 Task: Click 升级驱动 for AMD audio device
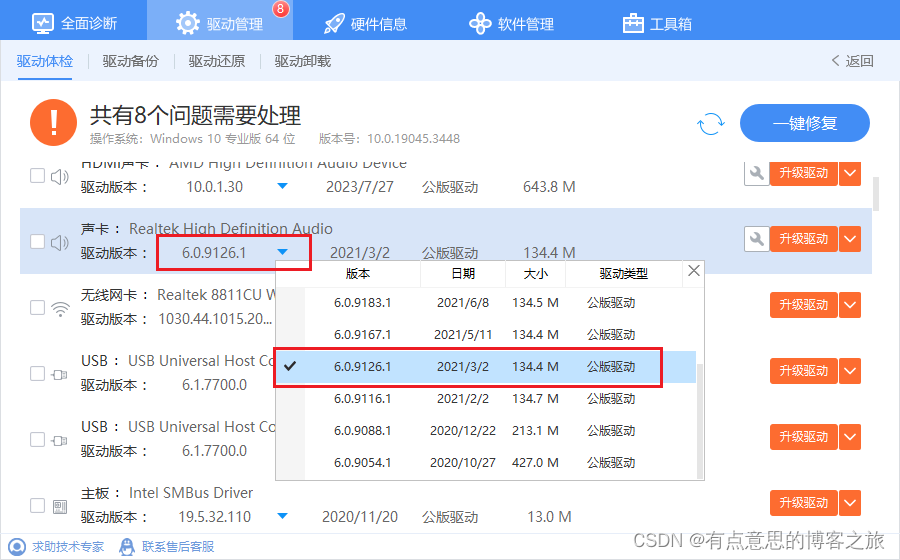(804, 173)
